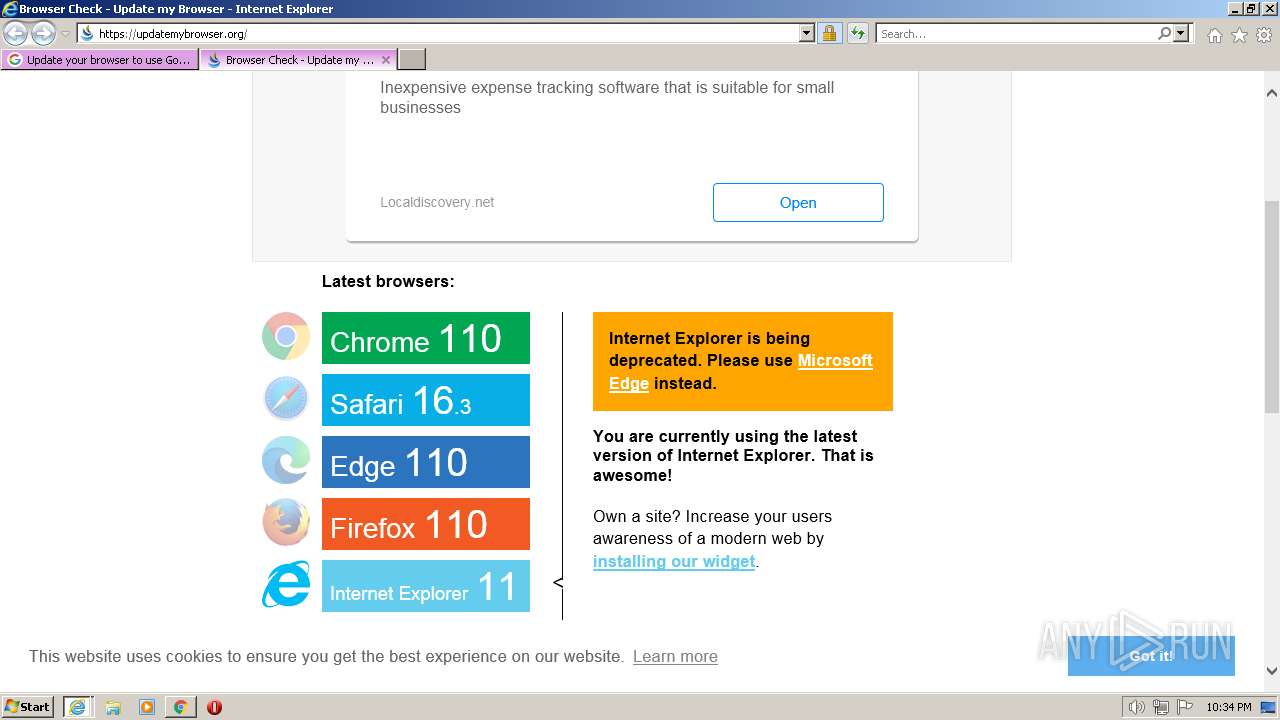This screenshot has width=1280, height=720.
Task: Click the Internet Explorer 11 banner
Action: [x=426, y=586]
